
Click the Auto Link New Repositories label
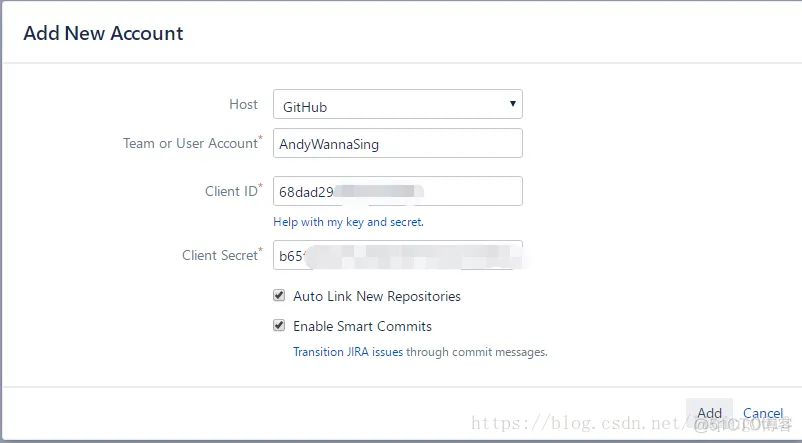click(x=377, y=296)
